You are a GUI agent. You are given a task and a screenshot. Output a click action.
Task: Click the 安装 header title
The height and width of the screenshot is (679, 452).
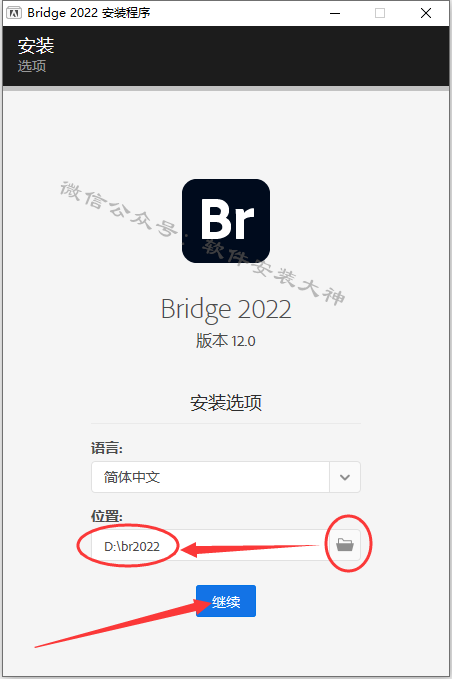36,46
